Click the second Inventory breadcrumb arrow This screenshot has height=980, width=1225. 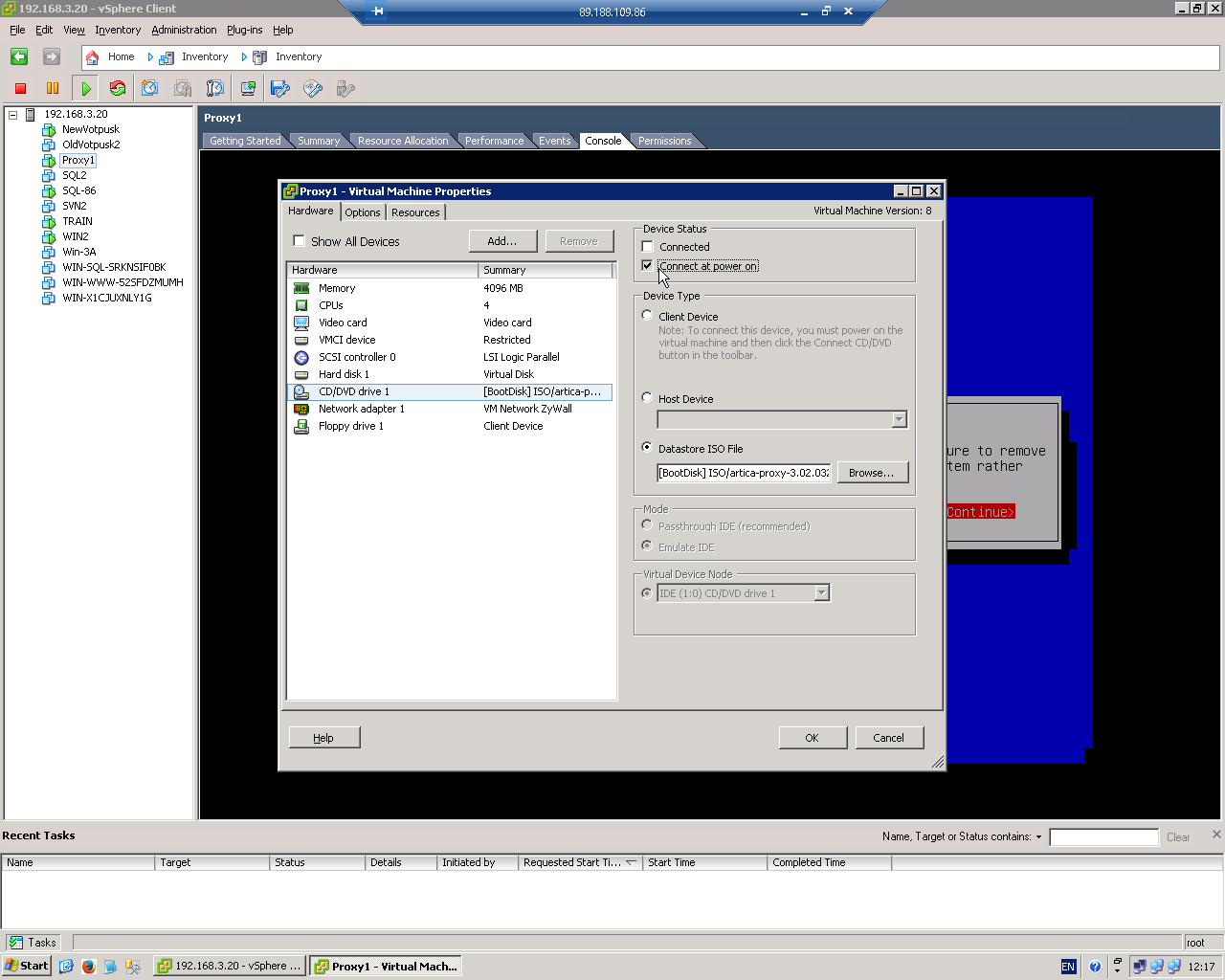point(244,57)
